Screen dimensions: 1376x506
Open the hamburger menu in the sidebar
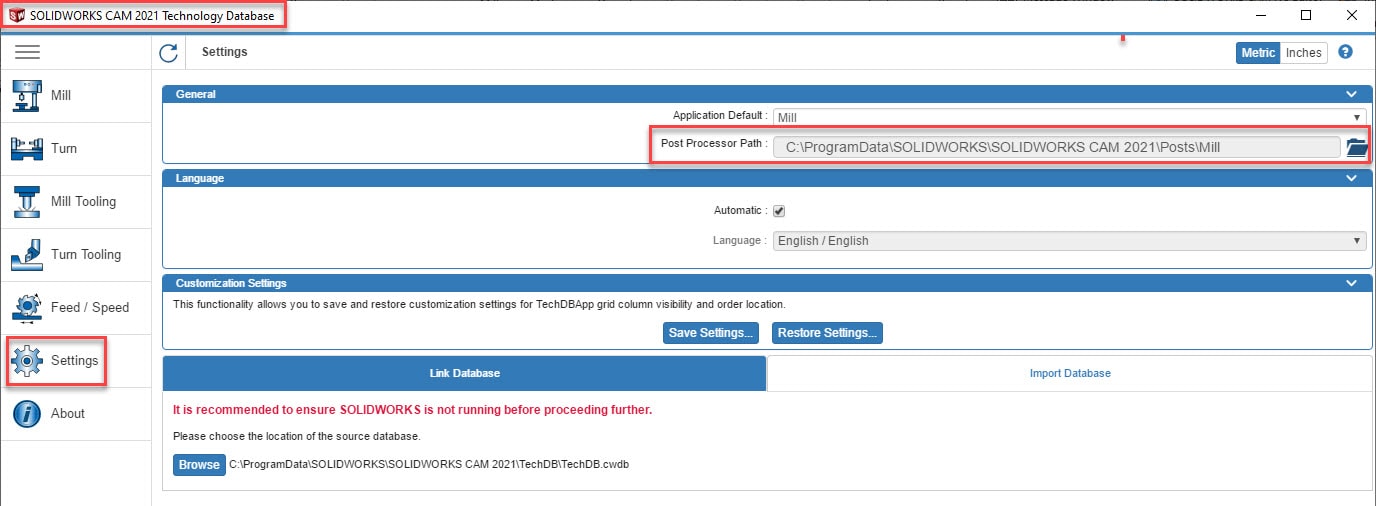tap(27, 52)
